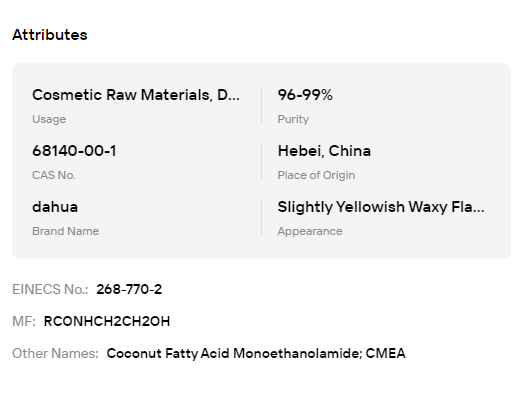Select the dahua brand name
The height and width of the screenshot is (419, 516).
point(55,207)
